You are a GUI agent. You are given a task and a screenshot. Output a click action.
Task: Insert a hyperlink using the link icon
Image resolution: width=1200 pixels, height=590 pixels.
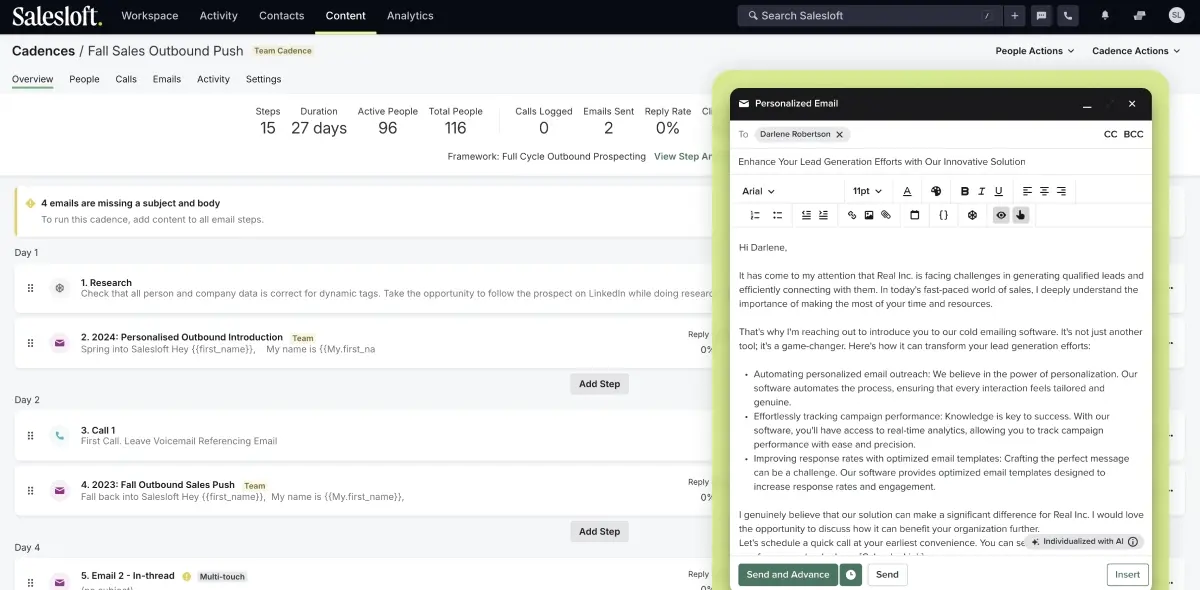(x=852, y=215)
